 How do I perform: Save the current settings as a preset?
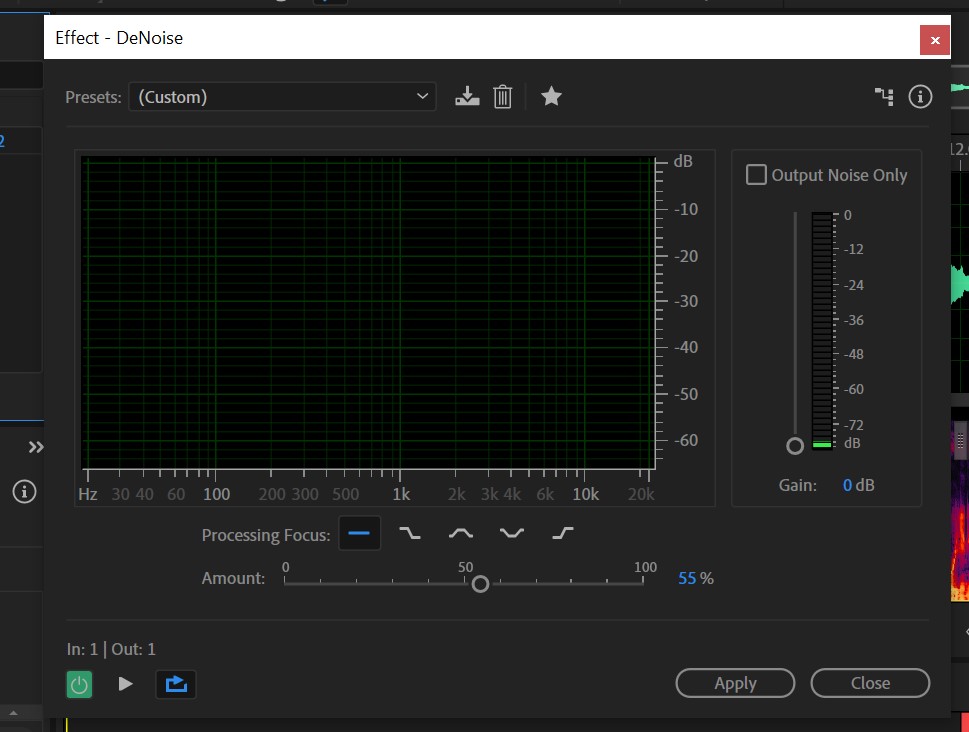[x=467, y=97]
